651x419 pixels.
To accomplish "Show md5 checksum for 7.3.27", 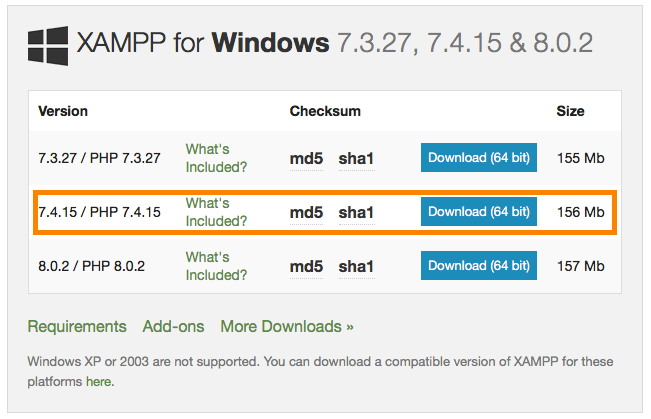I will click(x=306, y=158).
